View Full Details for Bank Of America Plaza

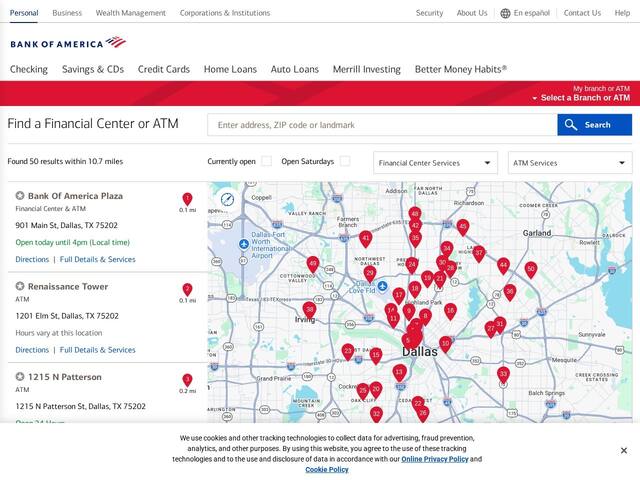tap(98, 259)
